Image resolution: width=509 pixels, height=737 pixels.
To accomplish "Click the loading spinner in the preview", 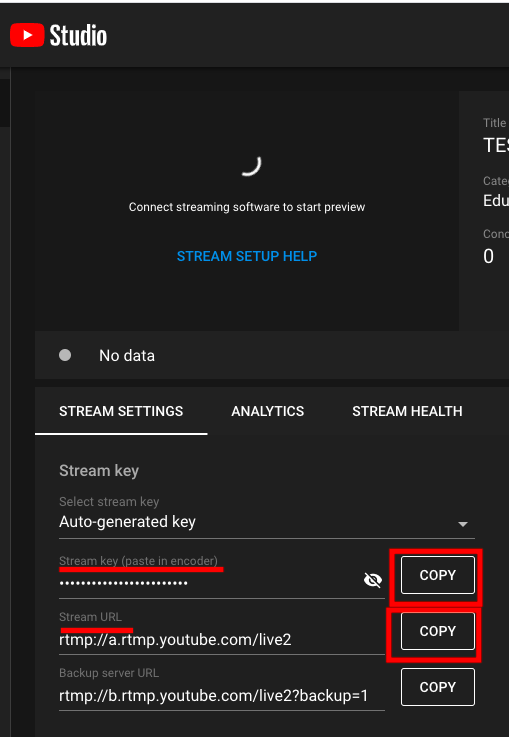I will coord(251,166).
